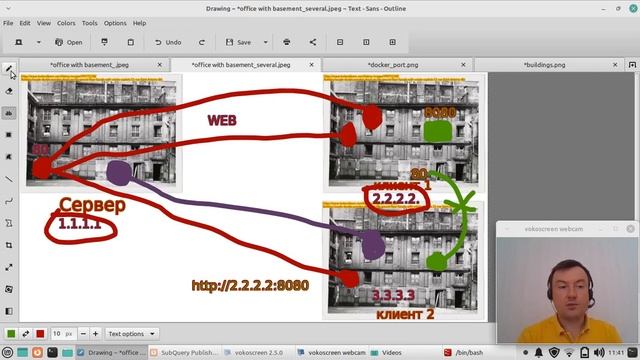Click the Open button

click(x=69, y=42)
